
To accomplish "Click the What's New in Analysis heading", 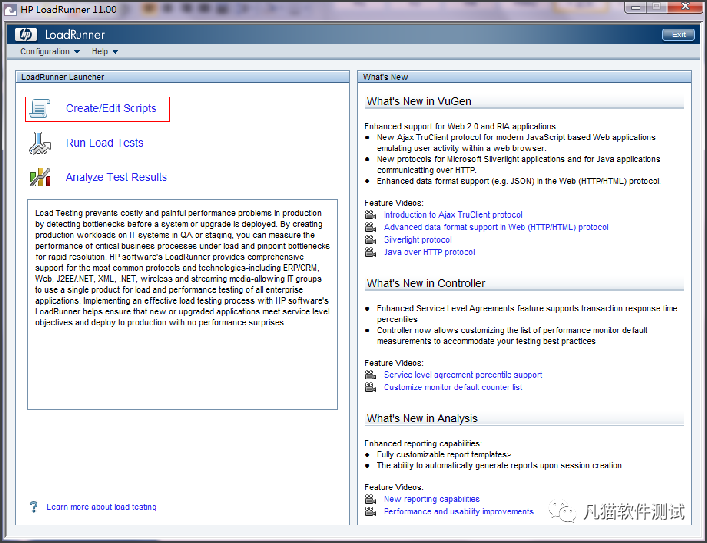I will click(x=422, y=418).
